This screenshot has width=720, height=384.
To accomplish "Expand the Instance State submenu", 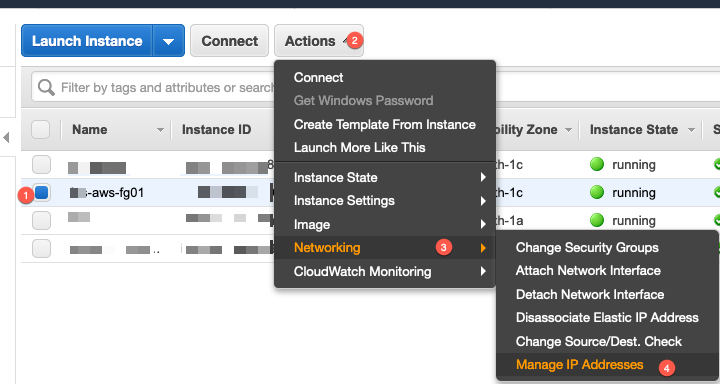I will click(385, 177).
